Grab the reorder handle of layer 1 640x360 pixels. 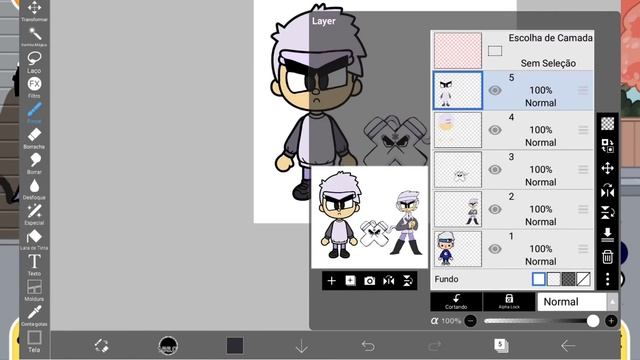583,249
